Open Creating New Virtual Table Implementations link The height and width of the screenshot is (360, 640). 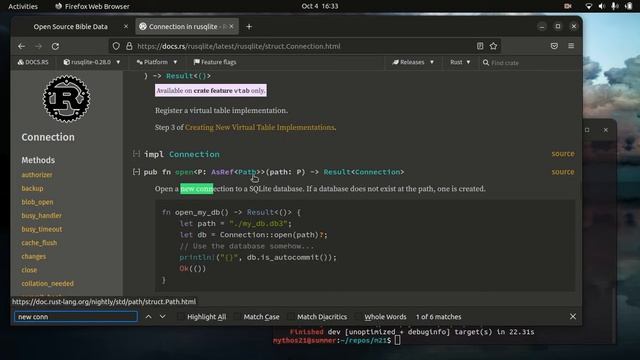pos(260,127)
